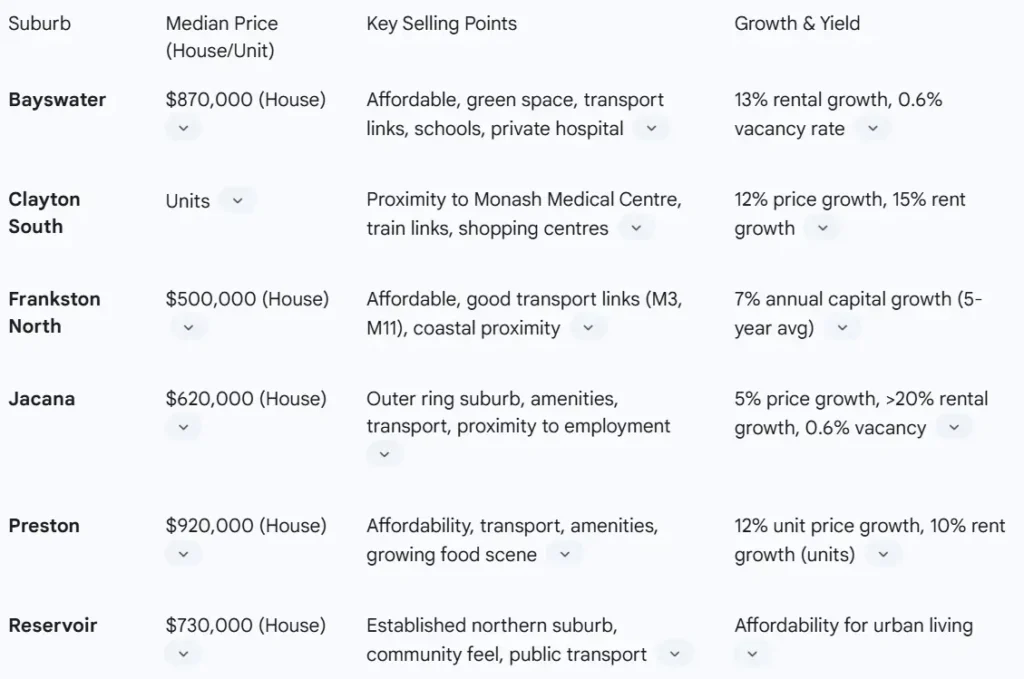The width and height of the screenshot is (1024, 679).
Task: Open chevron below Affordability for urban living
Action: [752, 654]
